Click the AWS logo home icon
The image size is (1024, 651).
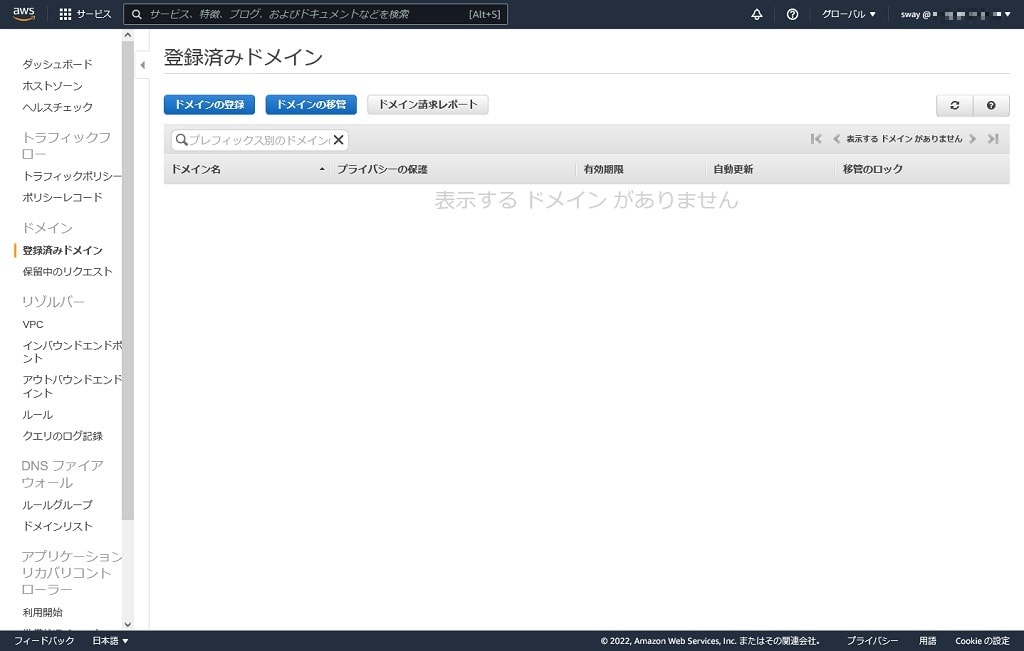point(24,14)
